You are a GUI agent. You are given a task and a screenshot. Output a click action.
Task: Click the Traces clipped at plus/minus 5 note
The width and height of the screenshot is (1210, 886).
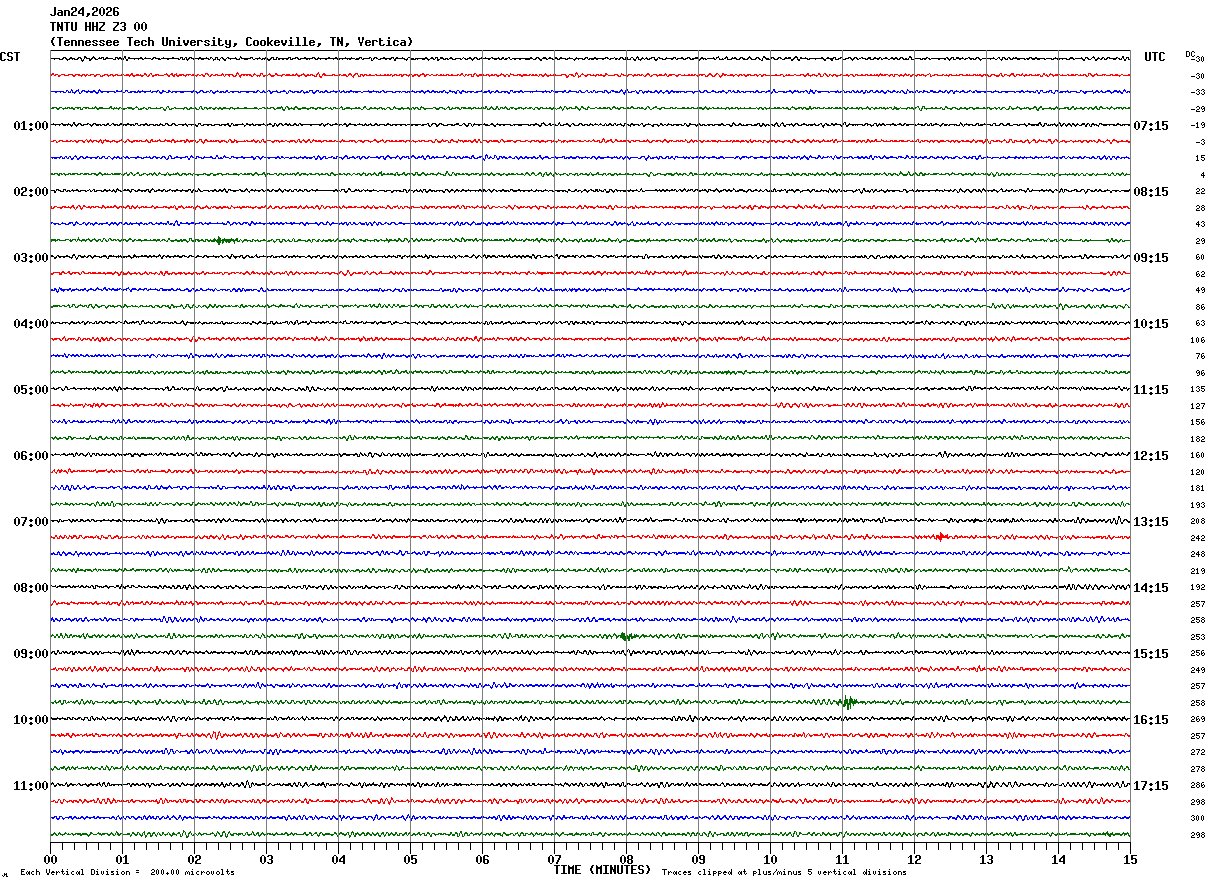[784, 873]
